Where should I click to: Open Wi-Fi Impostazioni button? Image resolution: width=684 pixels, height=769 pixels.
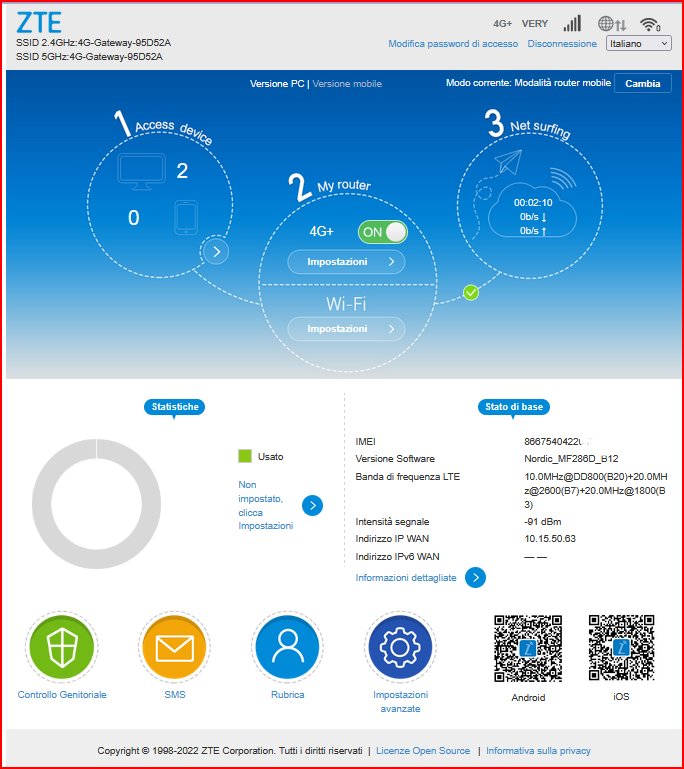pos(346,329)
